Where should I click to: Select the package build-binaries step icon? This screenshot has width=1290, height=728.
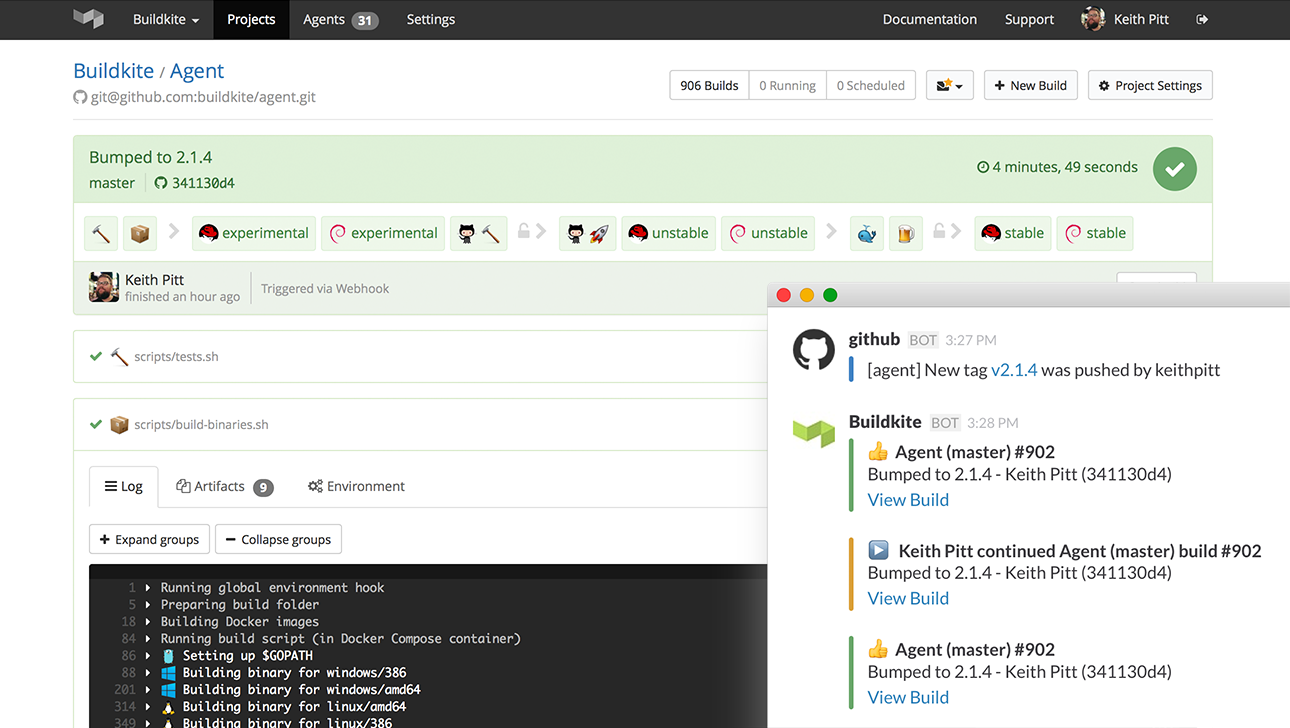click(x=140, y=233)
